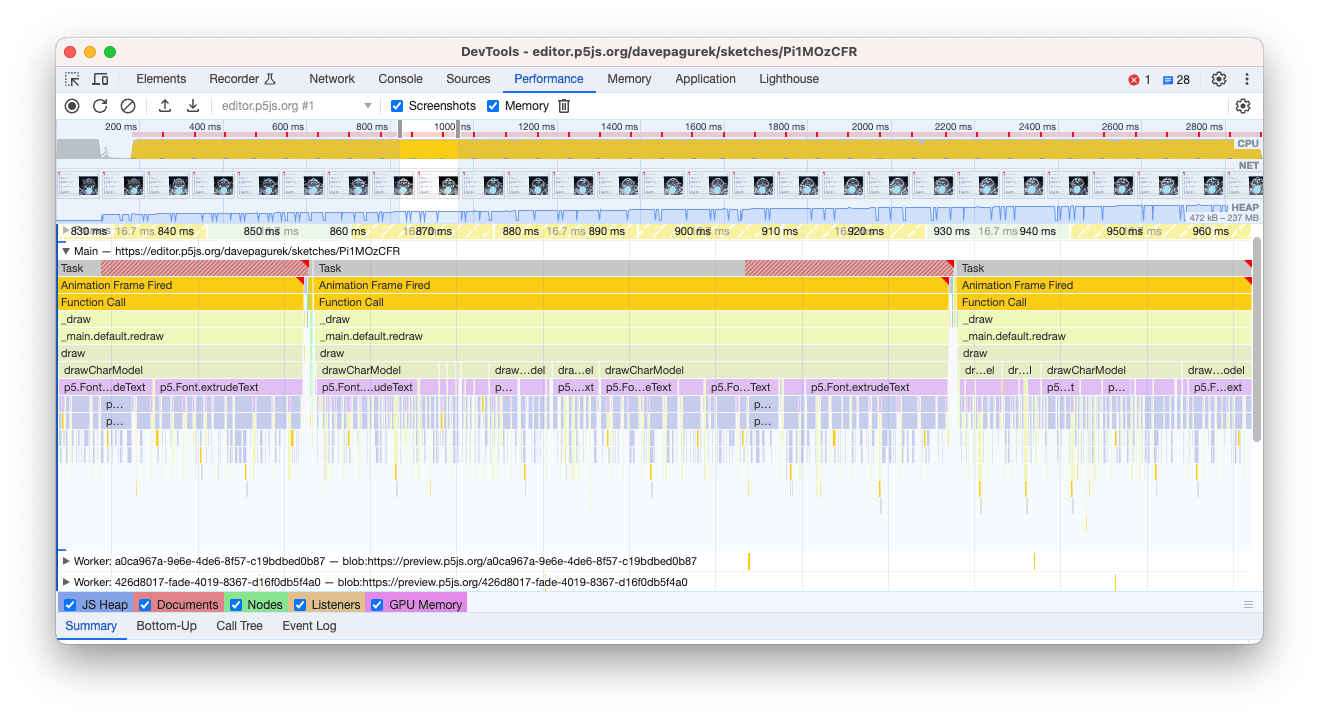Image resolution: width=1319 pixels, height=718 pixels.
Task: Enable the Screenshots checkbox
Action: pos(397,105)
